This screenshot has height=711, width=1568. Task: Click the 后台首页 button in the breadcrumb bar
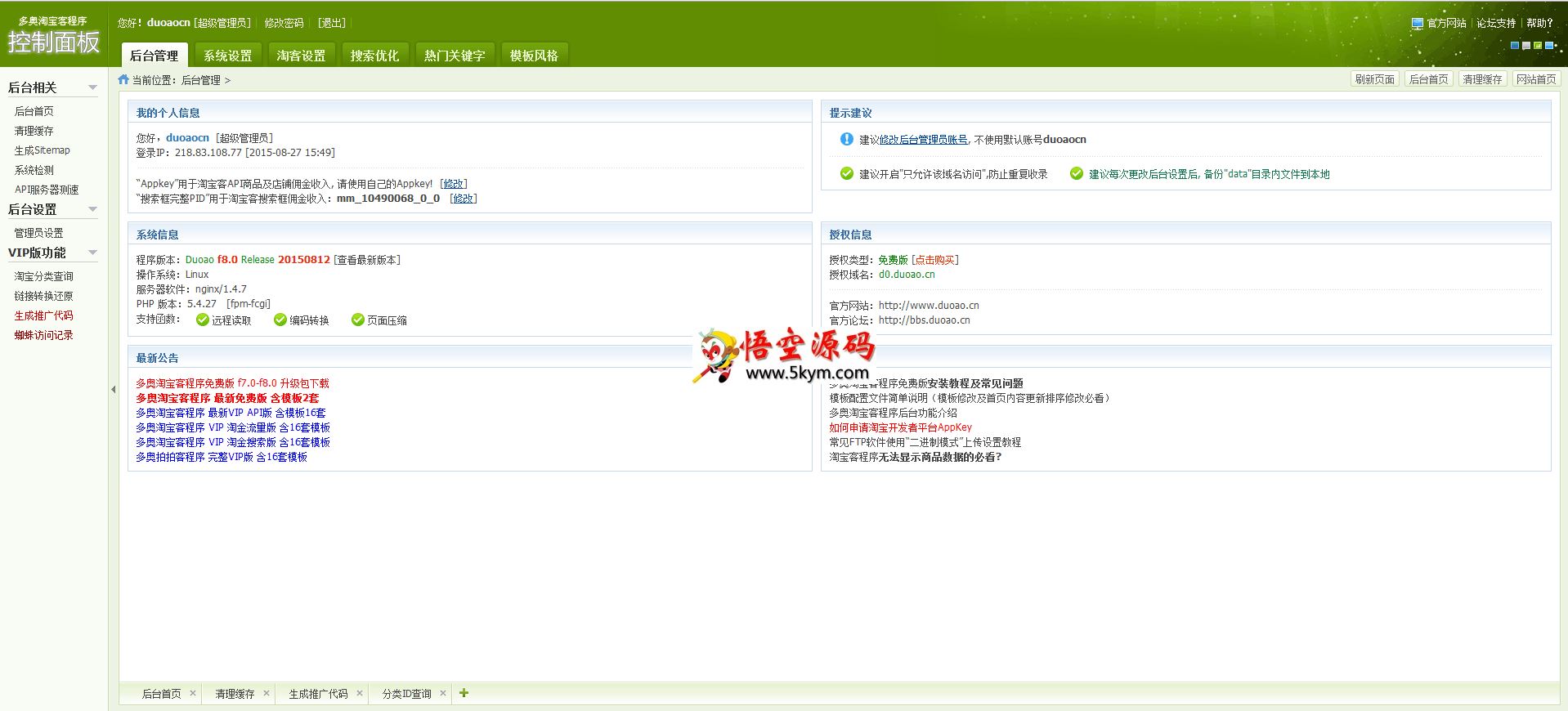[1429, 79]
